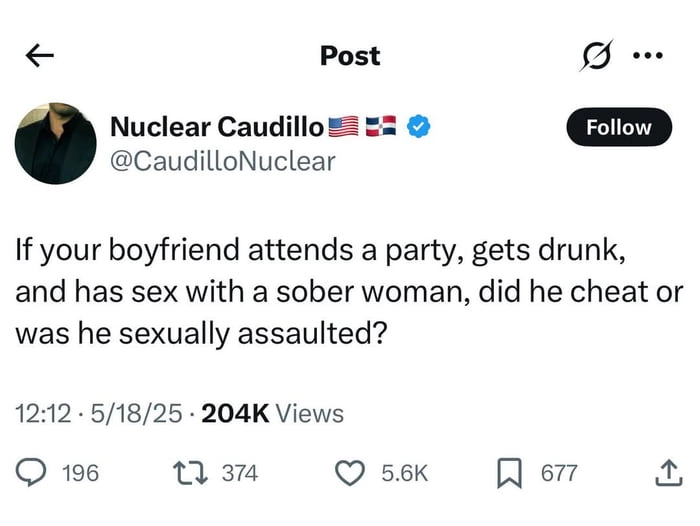Click the Post header title
This screenshot has height=526, width=700.
(350, 56)
